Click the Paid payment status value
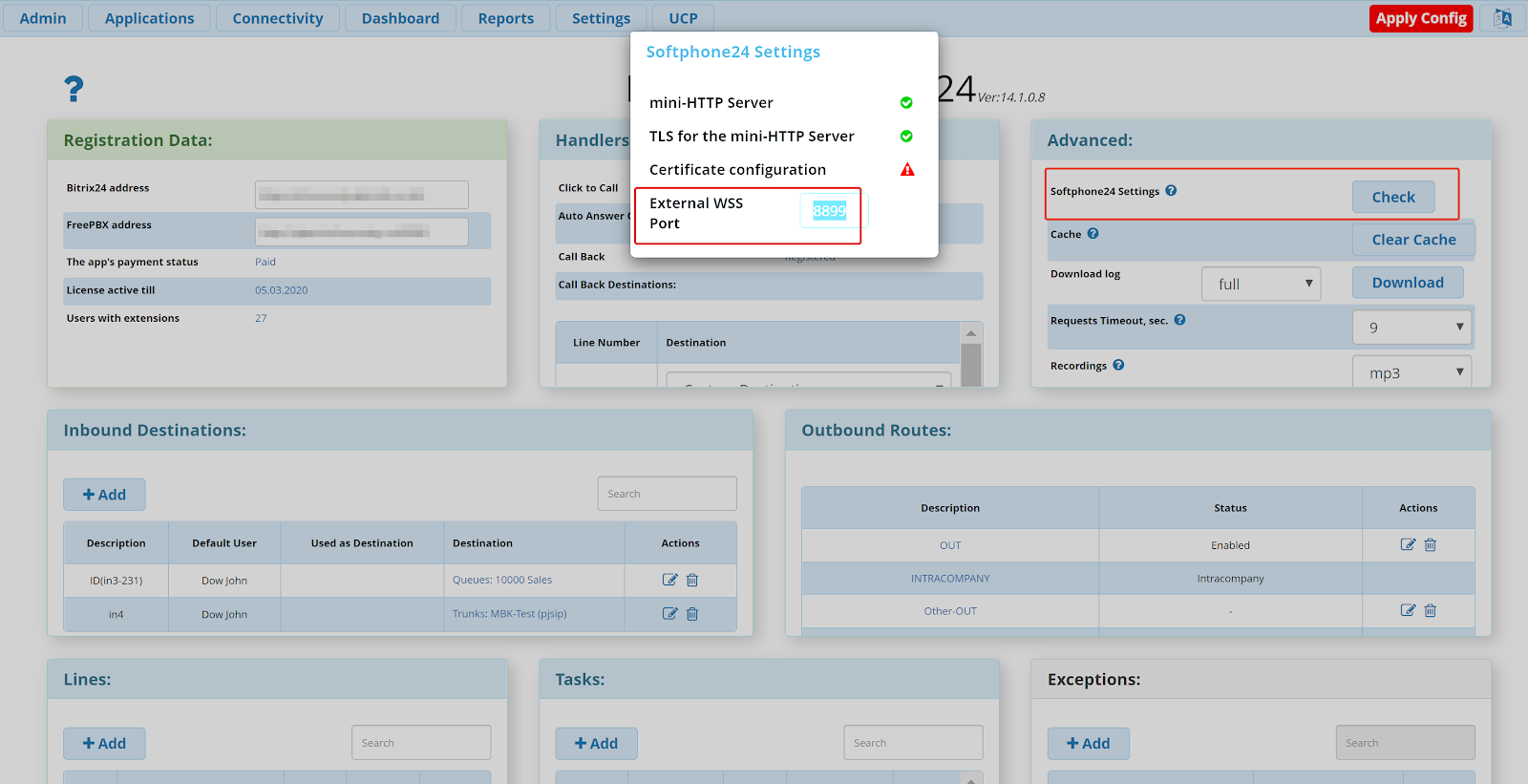This screenshot has width=1528, height=784. click(265, 262)
